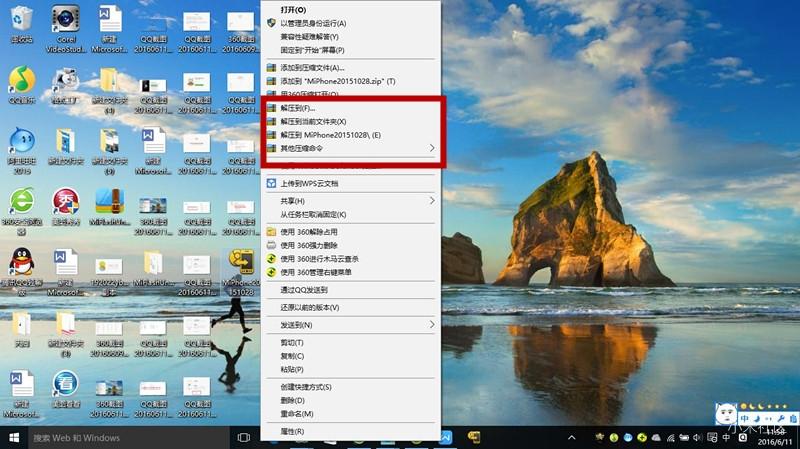Open Corel VideoStudio shortcut on desktop
The height and width of the screenshot is (449, 800).
pyautogui.click(x=65, y=29)
